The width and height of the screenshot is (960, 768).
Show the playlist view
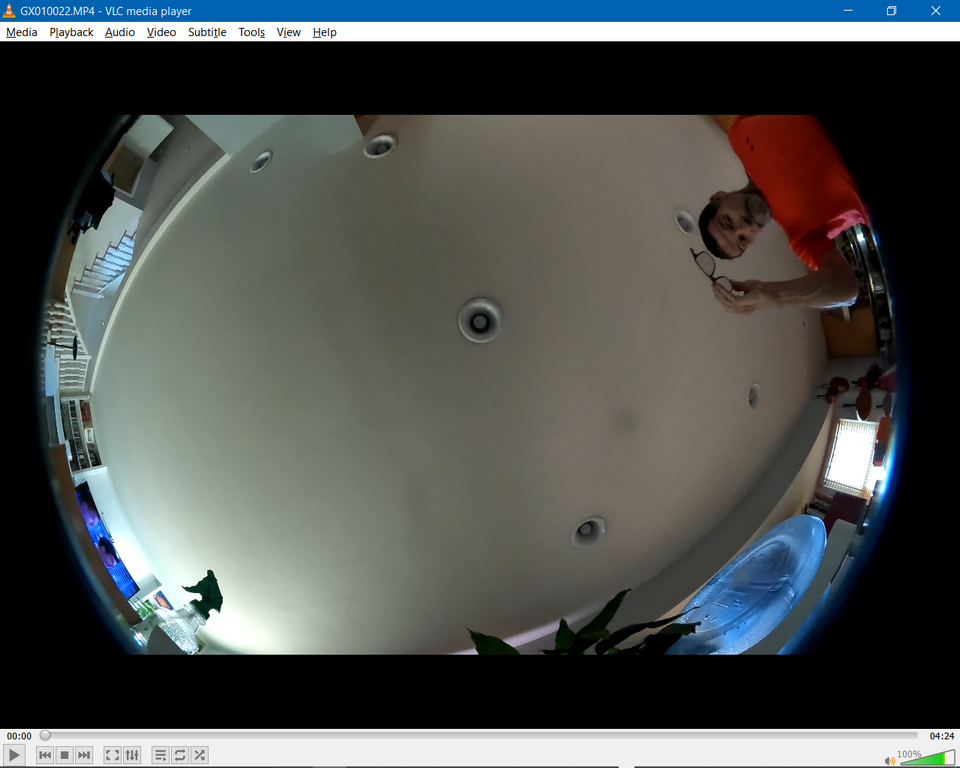[x=160, y=755]
